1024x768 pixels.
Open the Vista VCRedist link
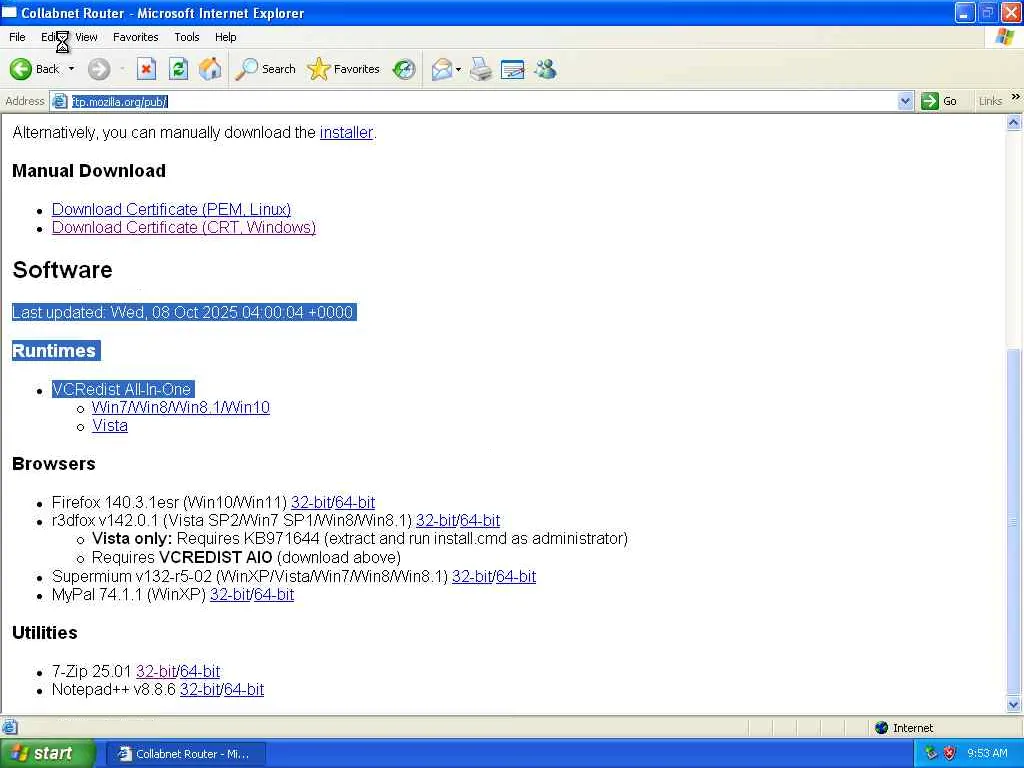point(110,426)
